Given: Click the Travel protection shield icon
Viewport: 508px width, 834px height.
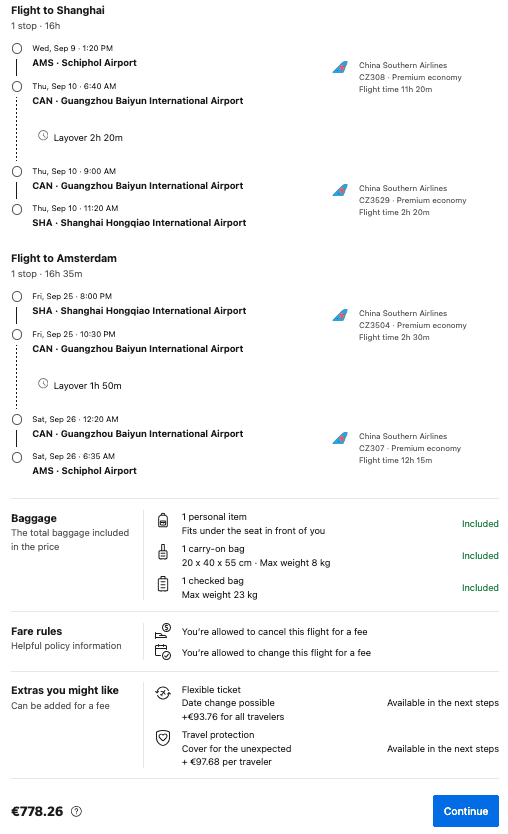Looking at the screenshot, I should [x=163, y=738].
